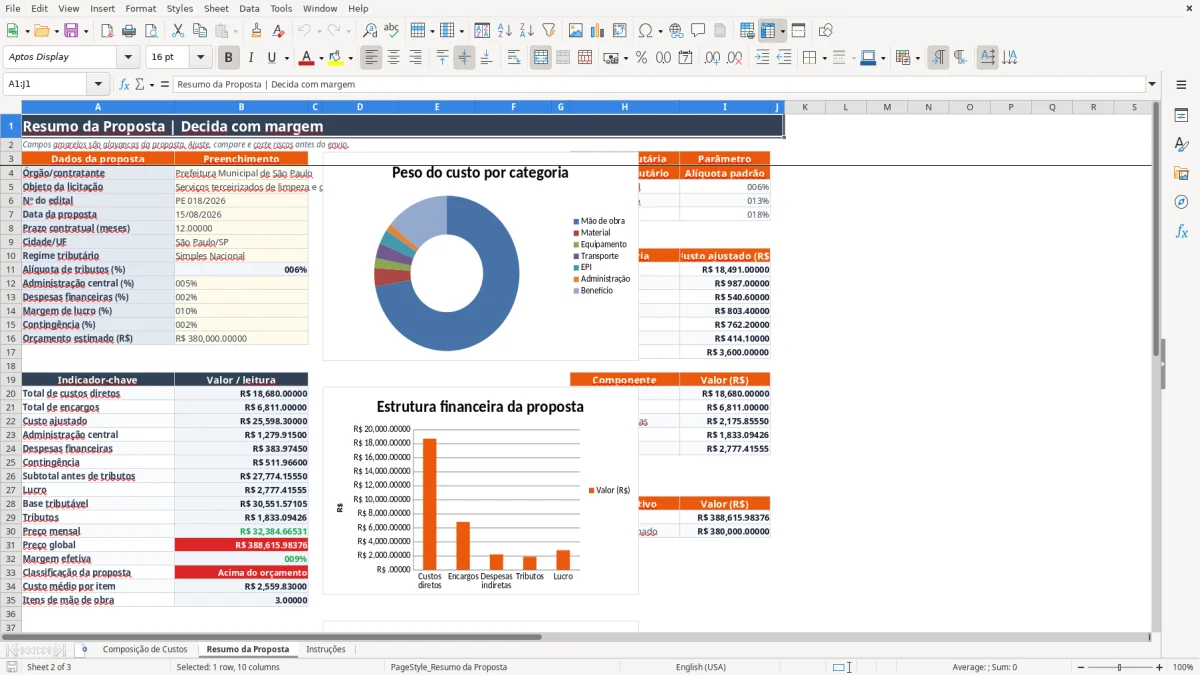Open the Find & Replace tool
Image resolution: width=1200 pixels, height=675 pixels.
click(370, 31)
